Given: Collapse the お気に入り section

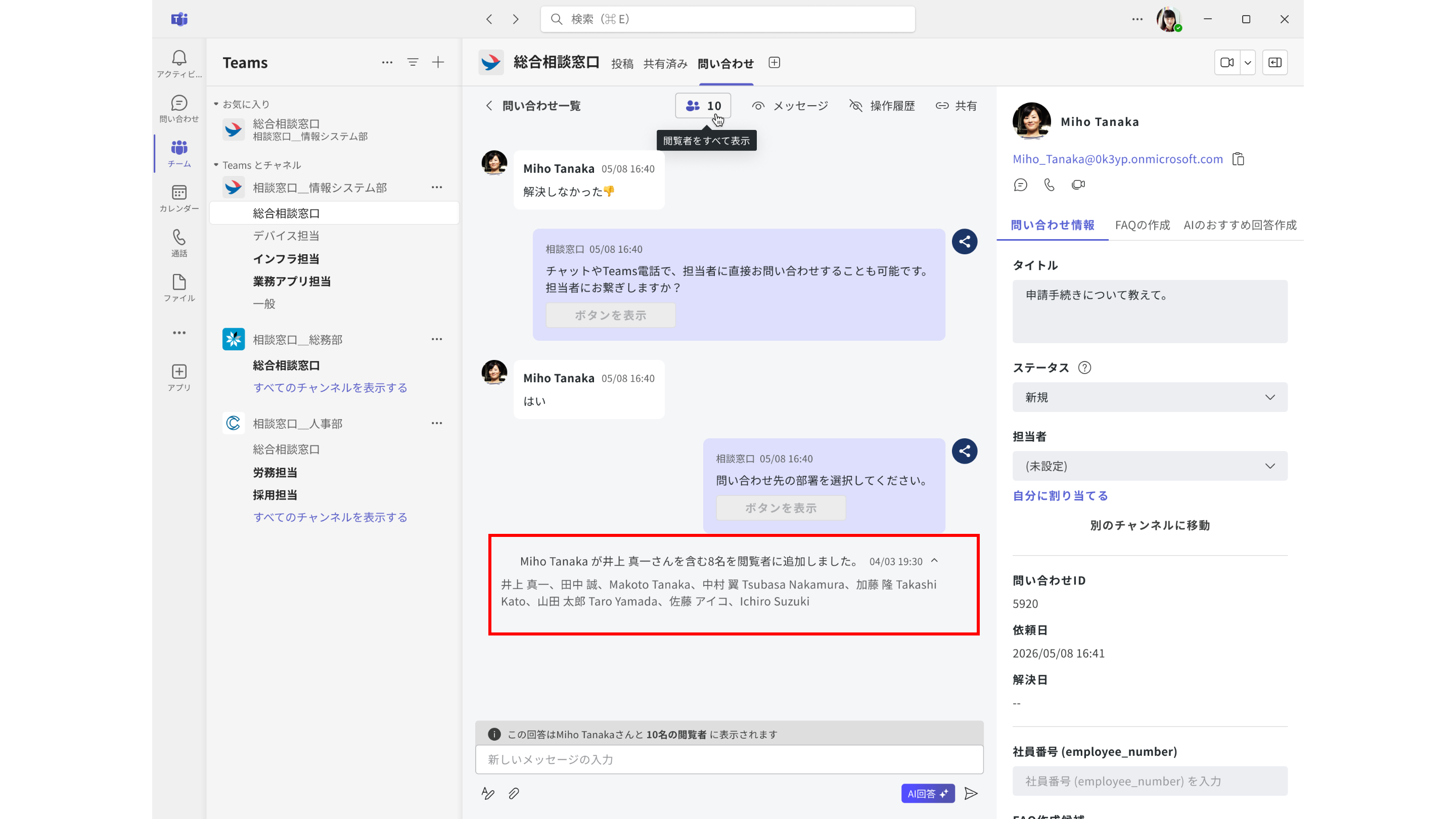Looking at the screenshot, I should click(216, 104).
